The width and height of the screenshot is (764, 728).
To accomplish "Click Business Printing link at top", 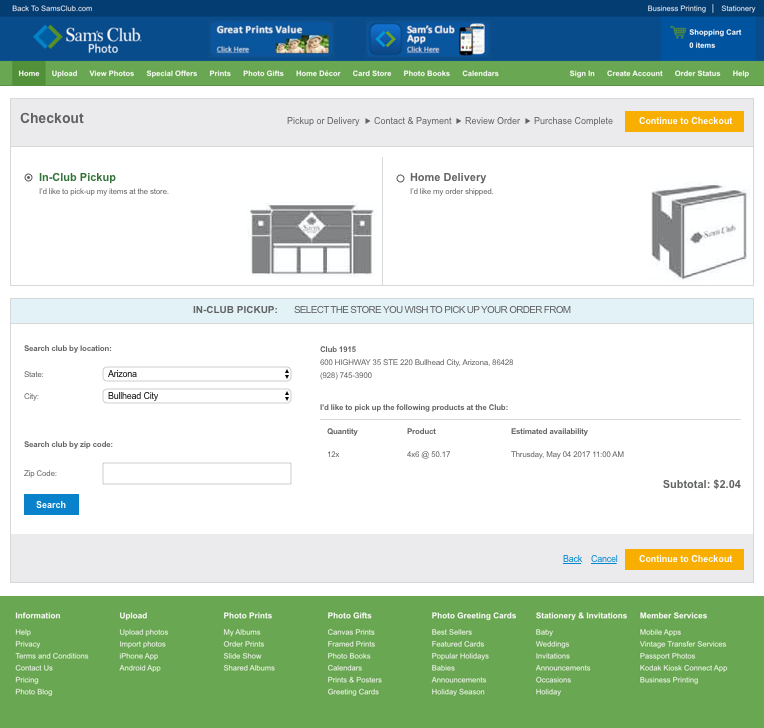I will click(676, 8).
